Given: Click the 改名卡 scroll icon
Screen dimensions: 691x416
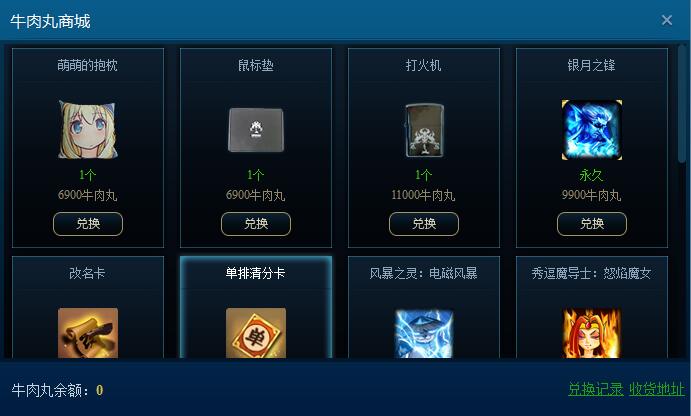Looking at the screenshot, I should 88,333.
